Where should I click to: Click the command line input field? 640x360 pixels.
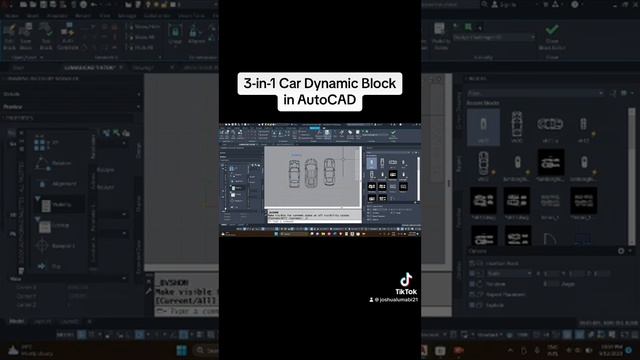(186, 311)
